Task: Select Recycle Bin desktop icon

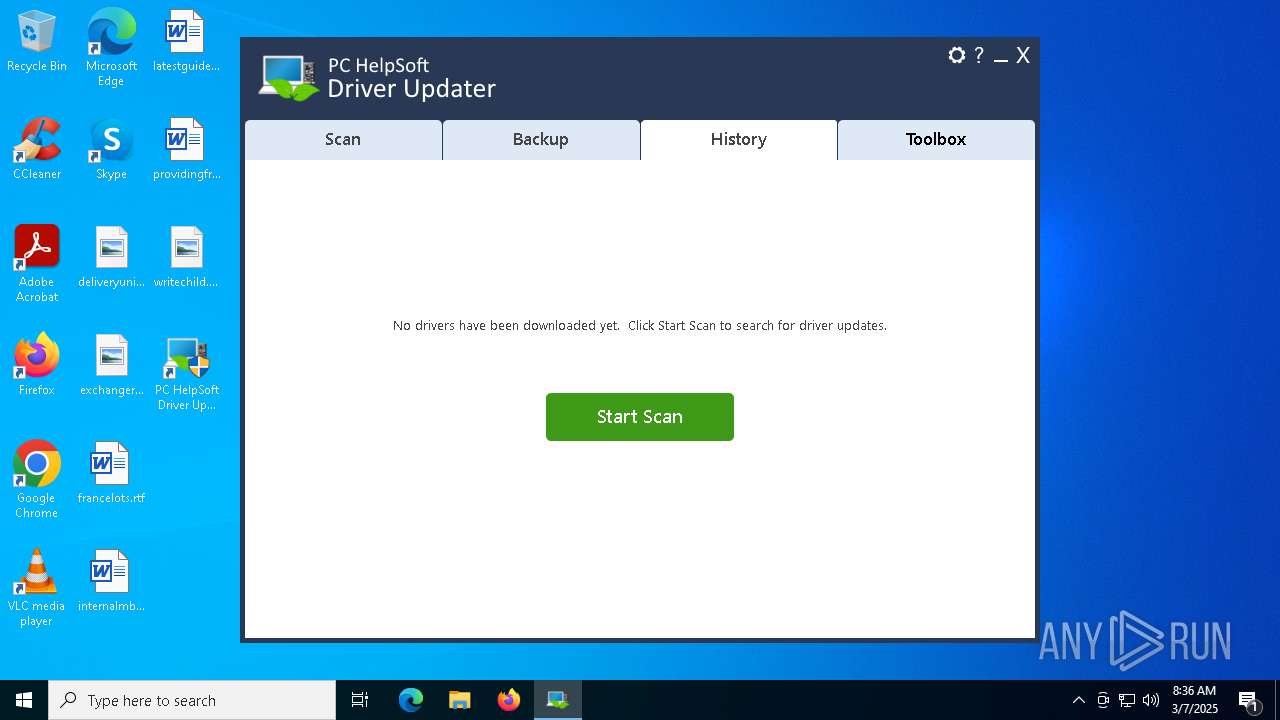Action: coord(37,43)
